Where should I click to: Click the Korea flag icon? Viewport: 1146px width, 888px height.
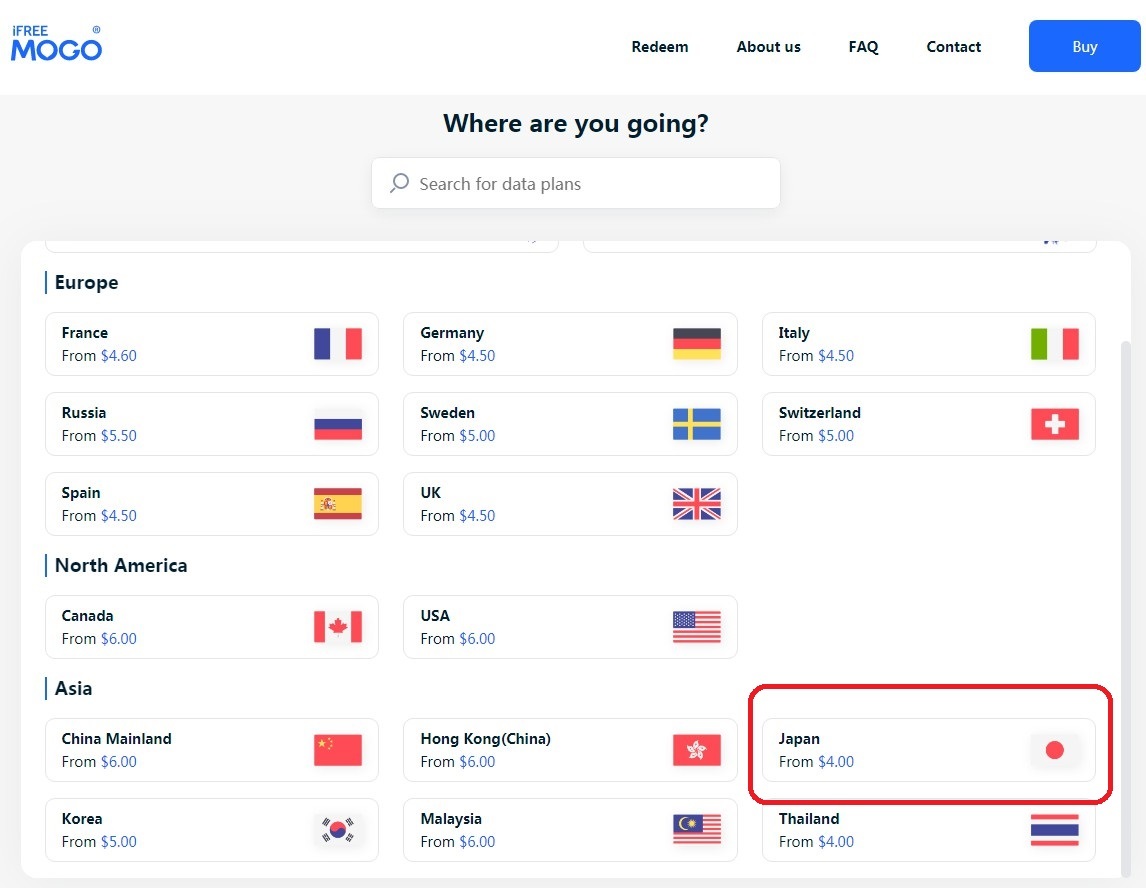[x=337, y=830]
